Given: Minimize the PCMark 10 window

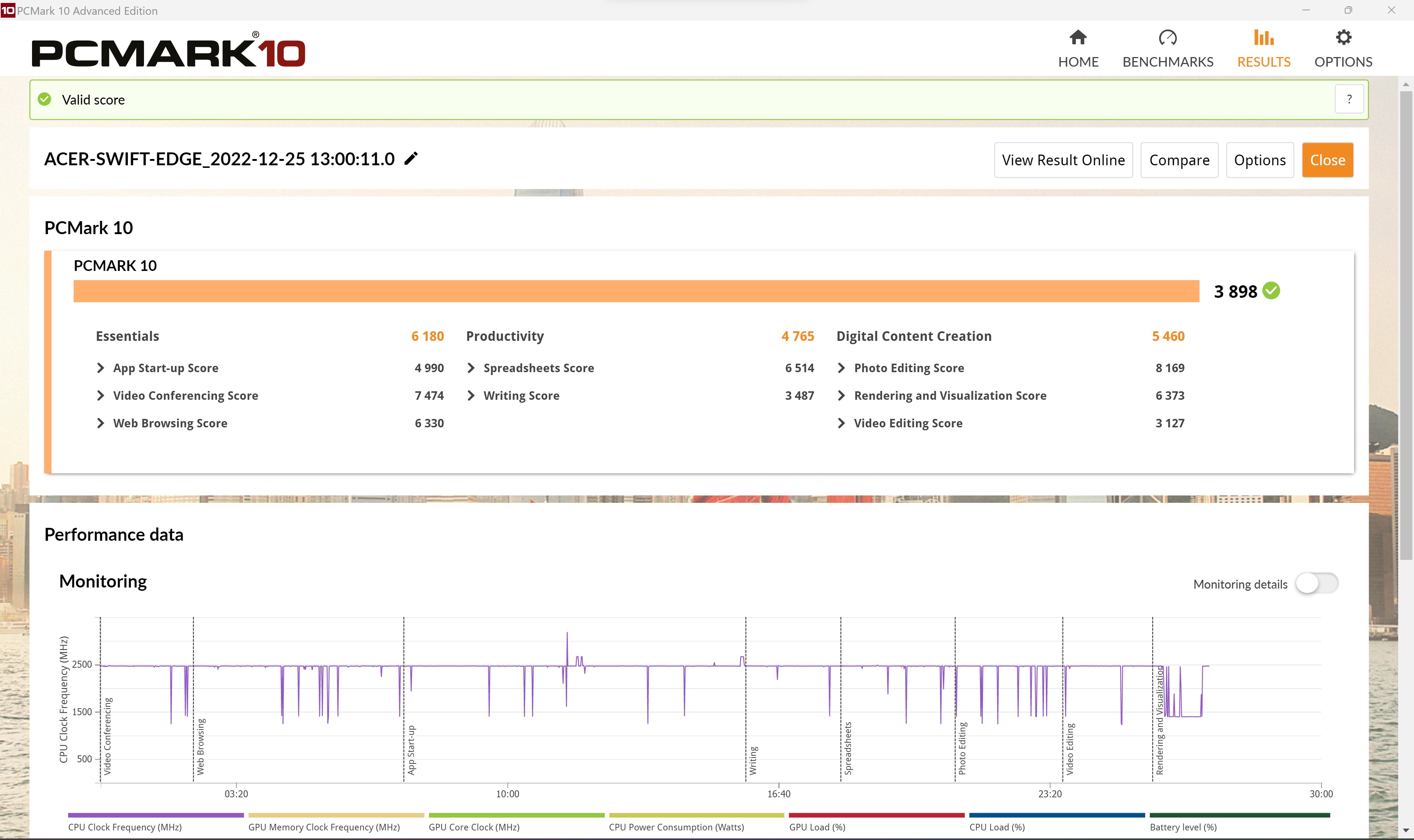Looking at the screenshot, I should coord(1306,10).
